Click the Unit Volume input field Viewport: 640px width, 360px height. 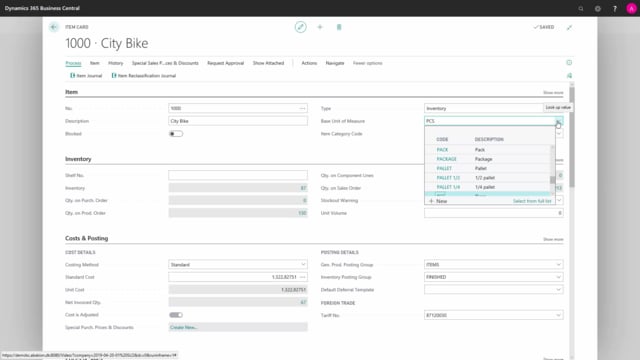493,213
